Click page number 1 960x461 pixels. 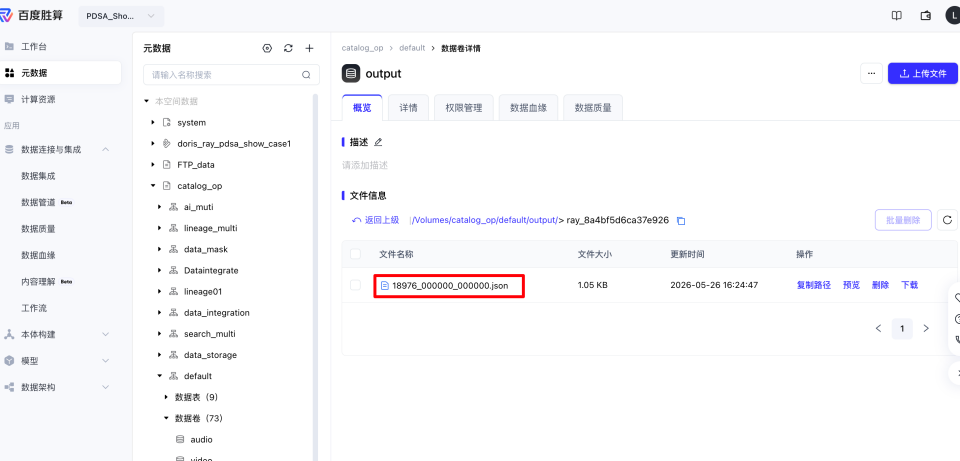pos(902,329)
